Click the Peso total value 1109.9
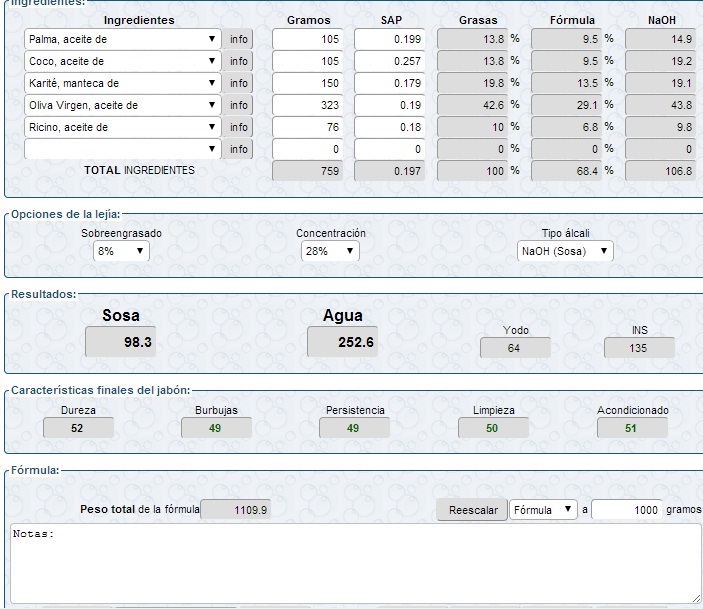 (235, 510)
